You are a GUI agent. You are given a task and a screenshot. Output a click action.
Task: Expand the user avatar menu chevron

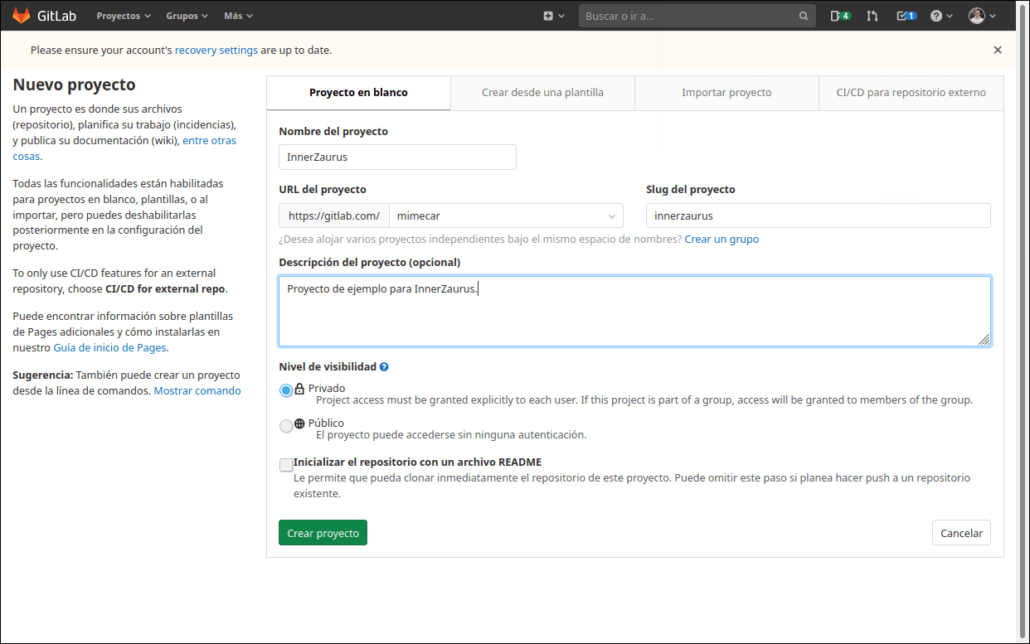[x=992, y=16]
